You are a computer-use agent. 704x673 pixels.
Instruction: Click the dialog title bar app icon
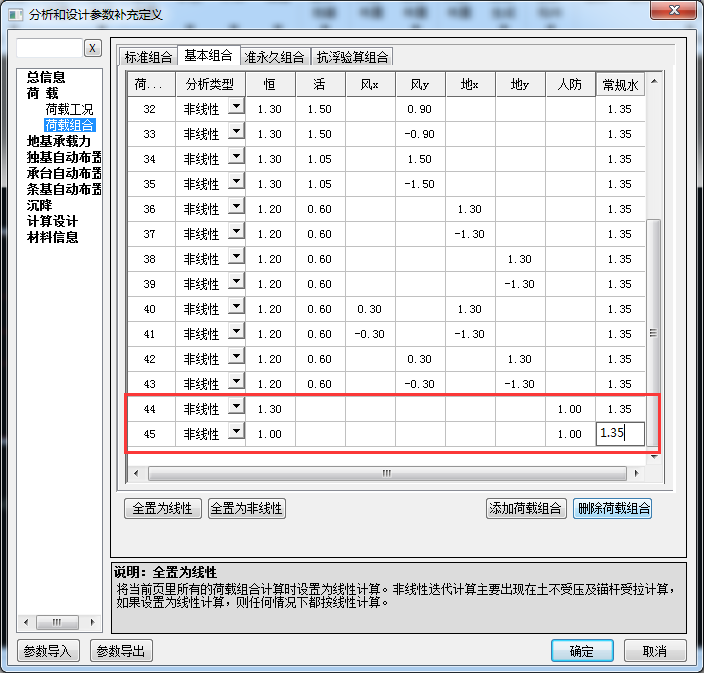pos(16,15)
